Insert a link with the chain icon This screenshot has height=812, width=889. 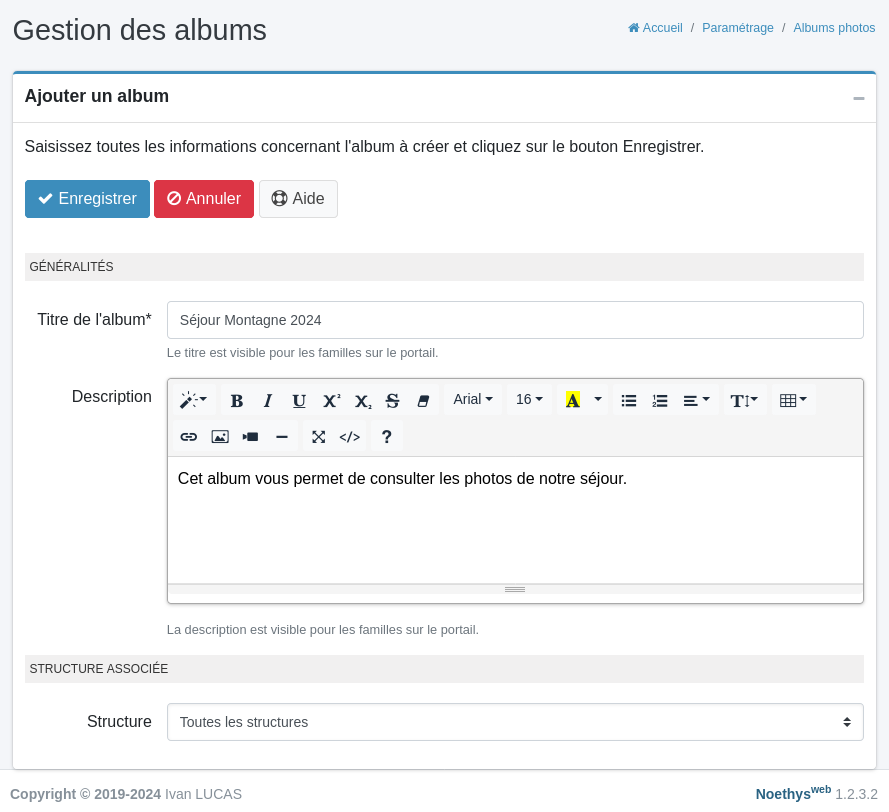(188, 437)
